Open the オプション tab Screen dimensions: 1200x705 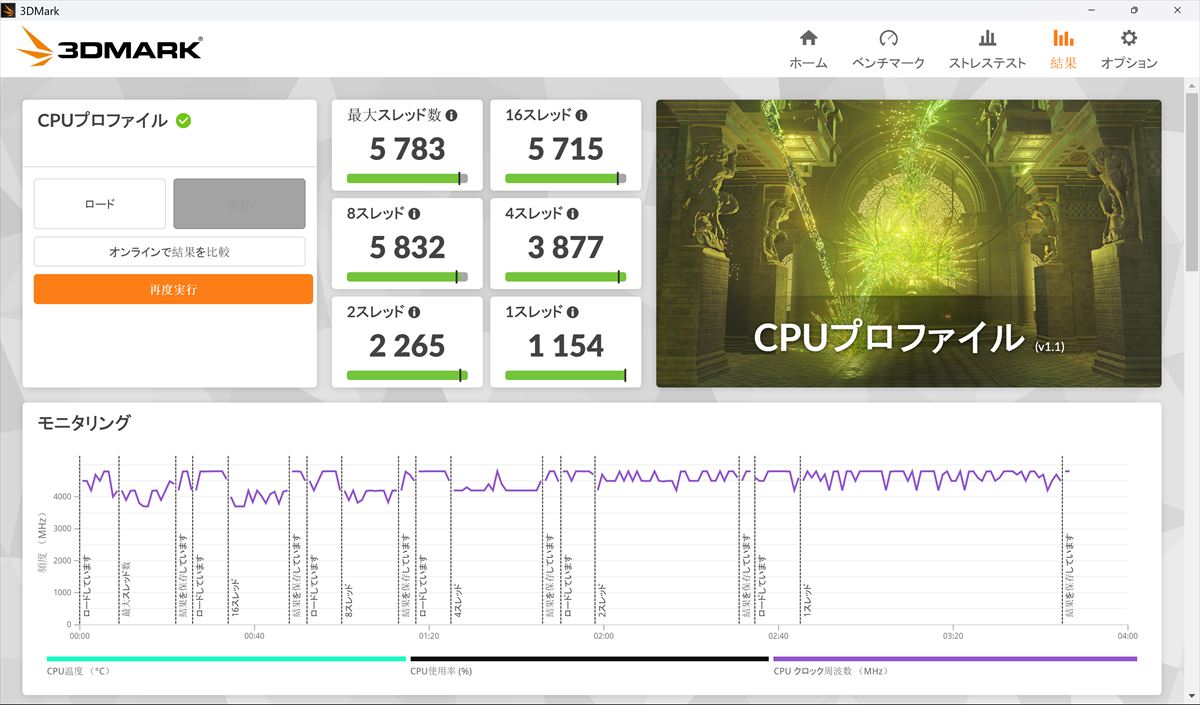pos(1129,49)
